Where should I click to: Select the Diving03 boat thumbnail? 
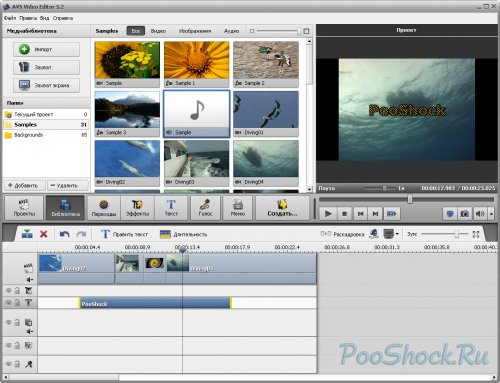click(x=196, y=163)
